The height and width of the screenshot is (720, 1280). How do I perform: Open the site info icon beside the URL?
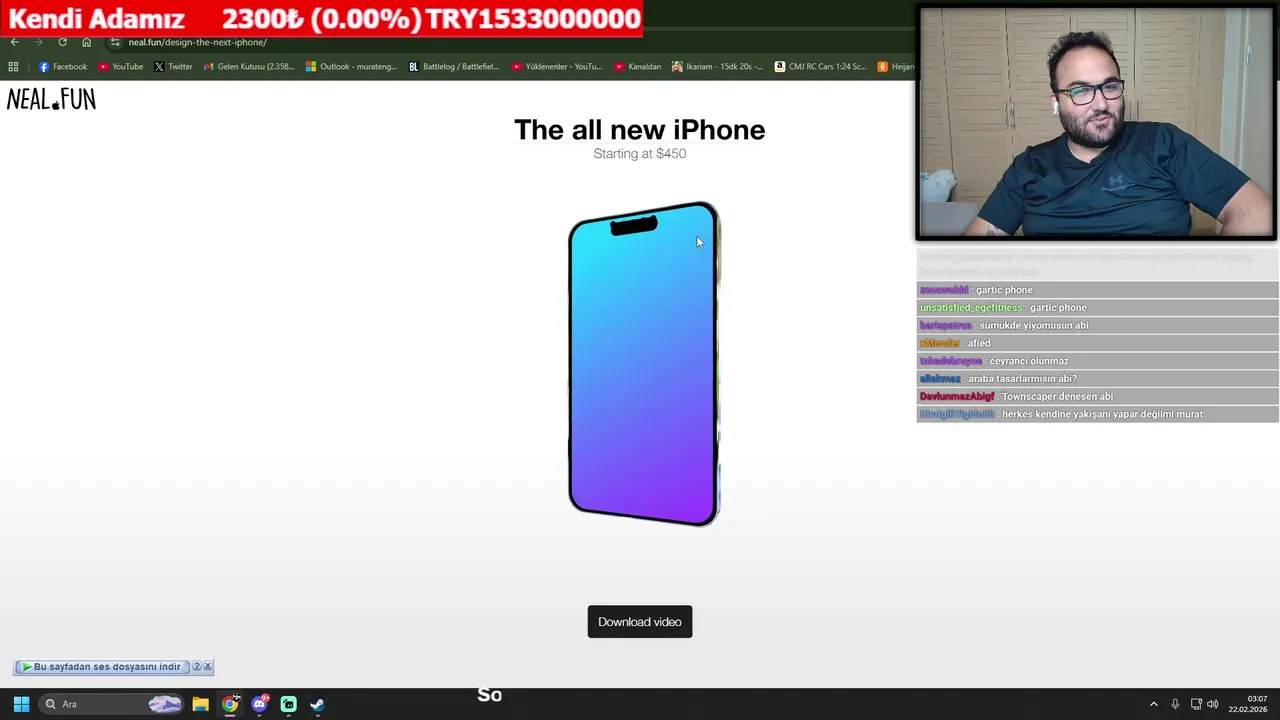(116, 42)
